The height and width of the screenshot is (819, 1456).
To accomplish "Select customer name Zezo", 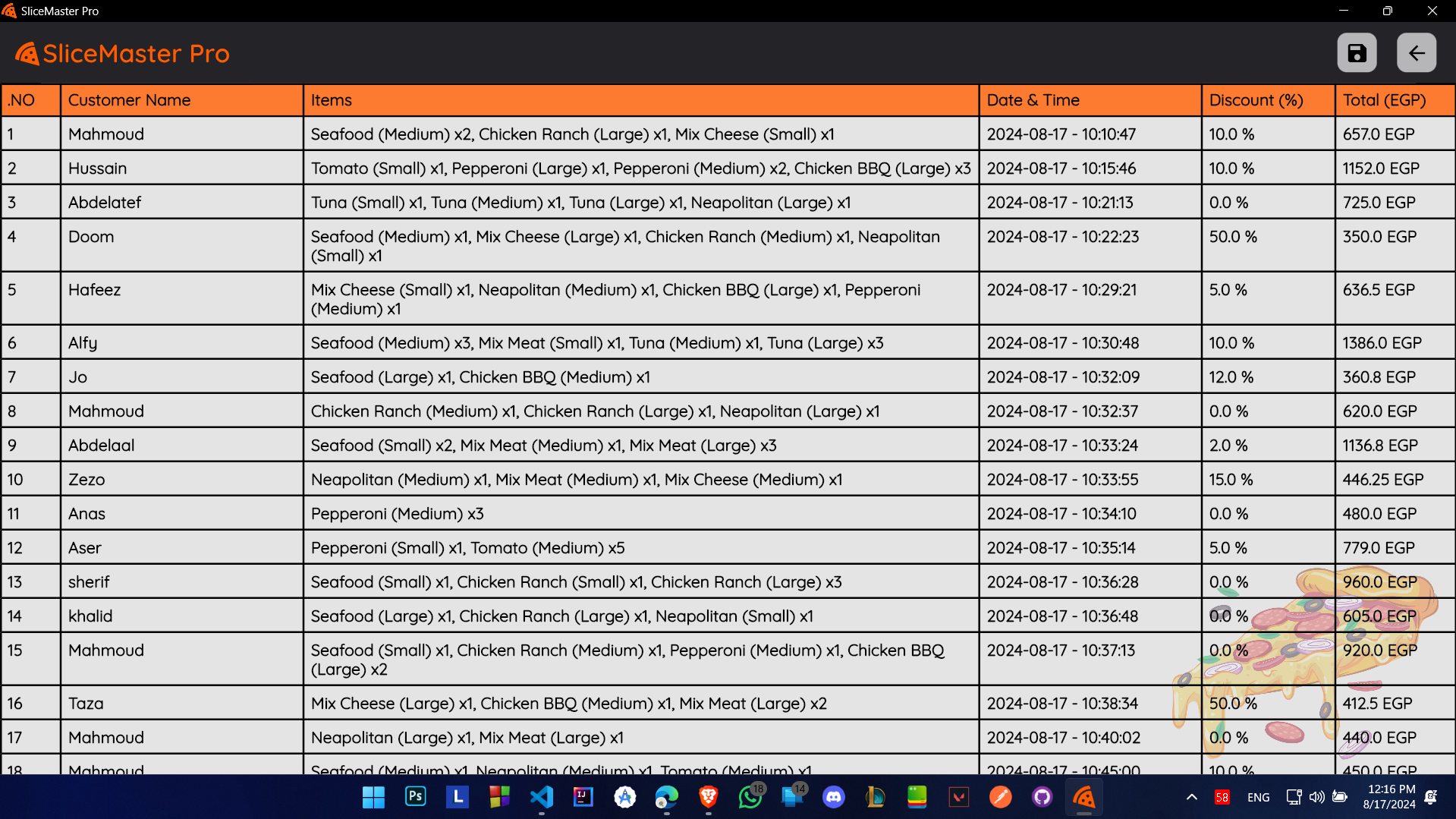I will tap(86, 480).
